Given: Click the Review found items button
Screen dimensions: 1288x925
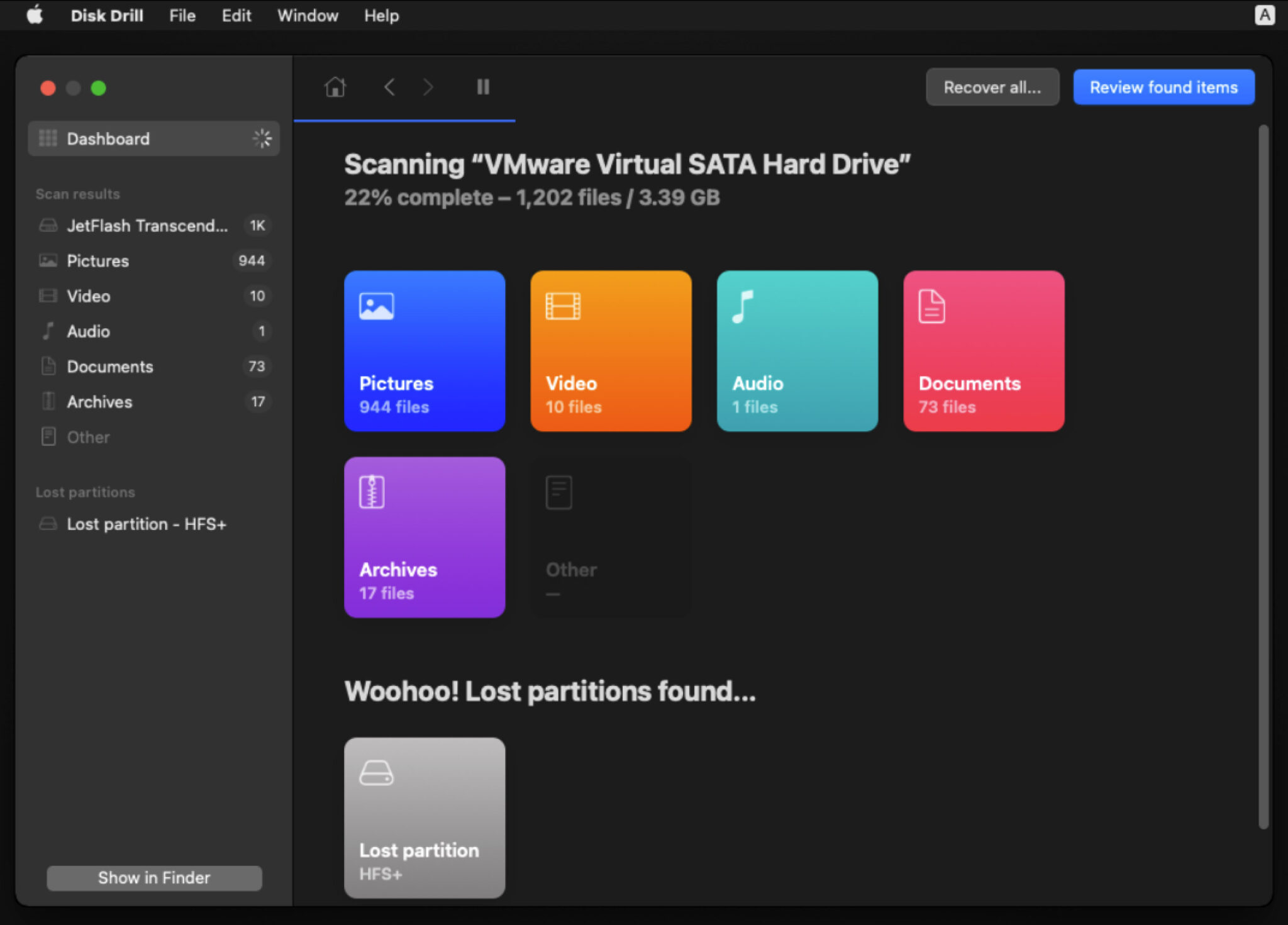Looking at the screenshot, I should 1163,87.
